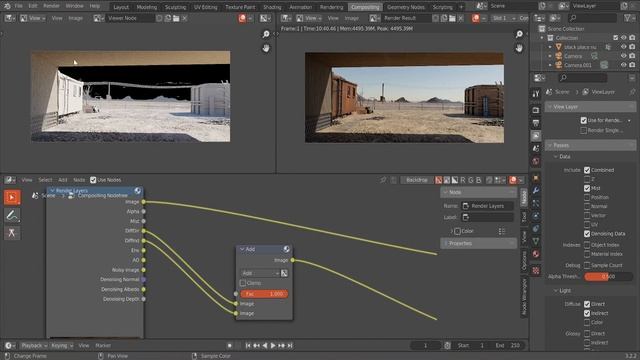The height and width of the screenshot is (360, 640).
Task: Adjust the Alpha Threshold slider
Action: coord(609,276)
